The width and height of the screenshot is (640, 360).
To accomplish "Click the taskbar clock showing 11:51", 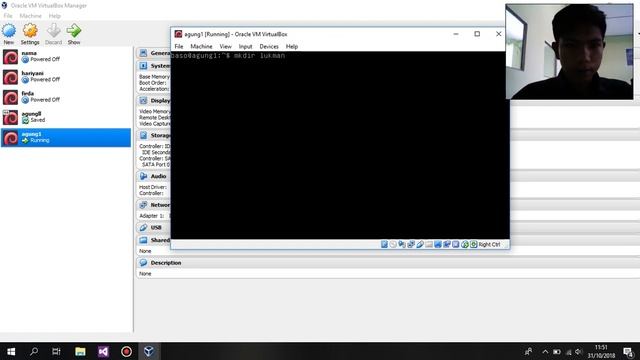I will tap(601, 351).
